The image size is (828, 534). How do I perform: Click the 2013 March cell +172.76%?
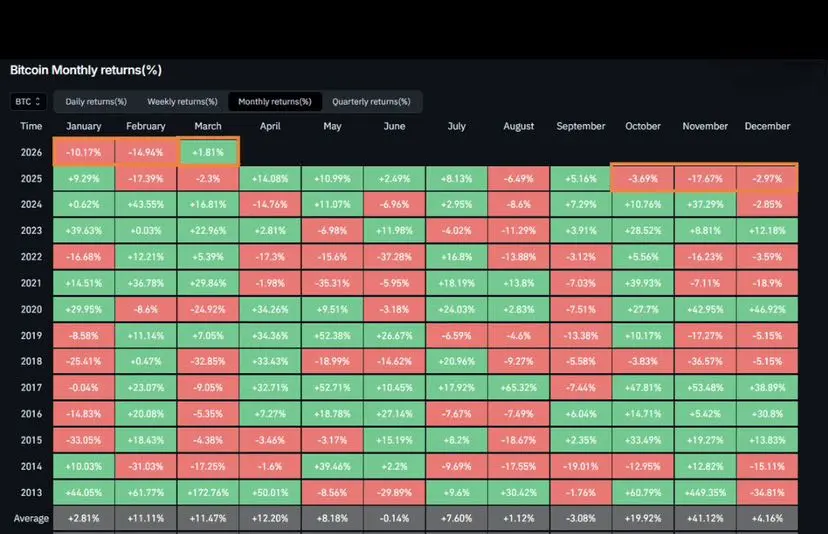(x=208, y=492)
